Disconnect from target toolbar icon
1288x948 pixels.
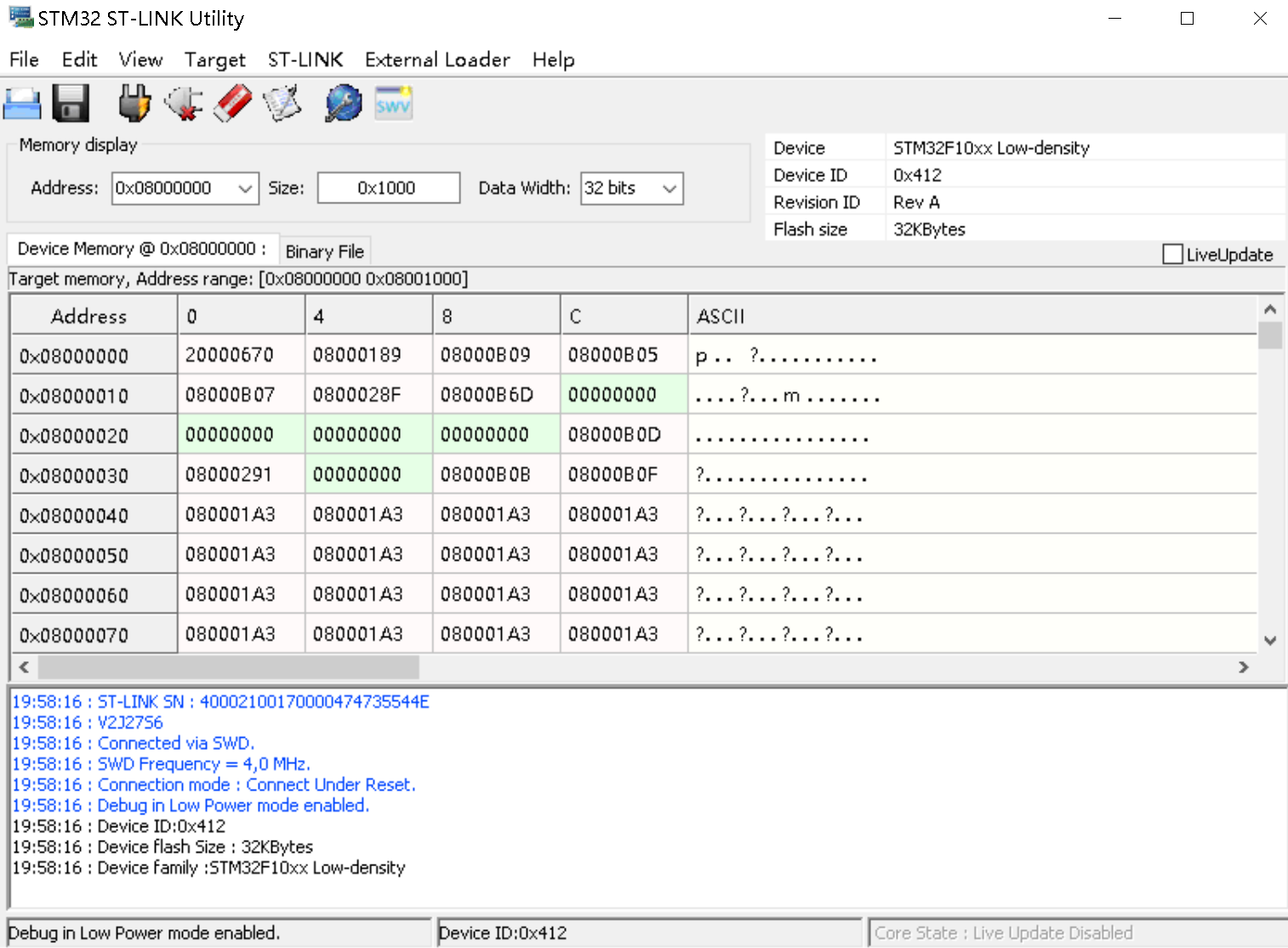(184, 104)
